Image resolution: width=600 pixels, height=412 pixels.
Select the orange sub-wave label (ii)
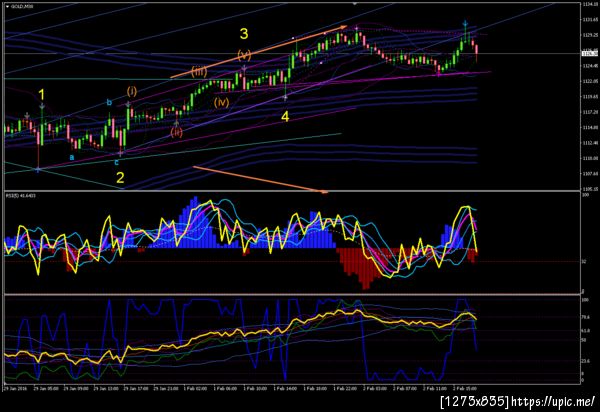[176, 132]
